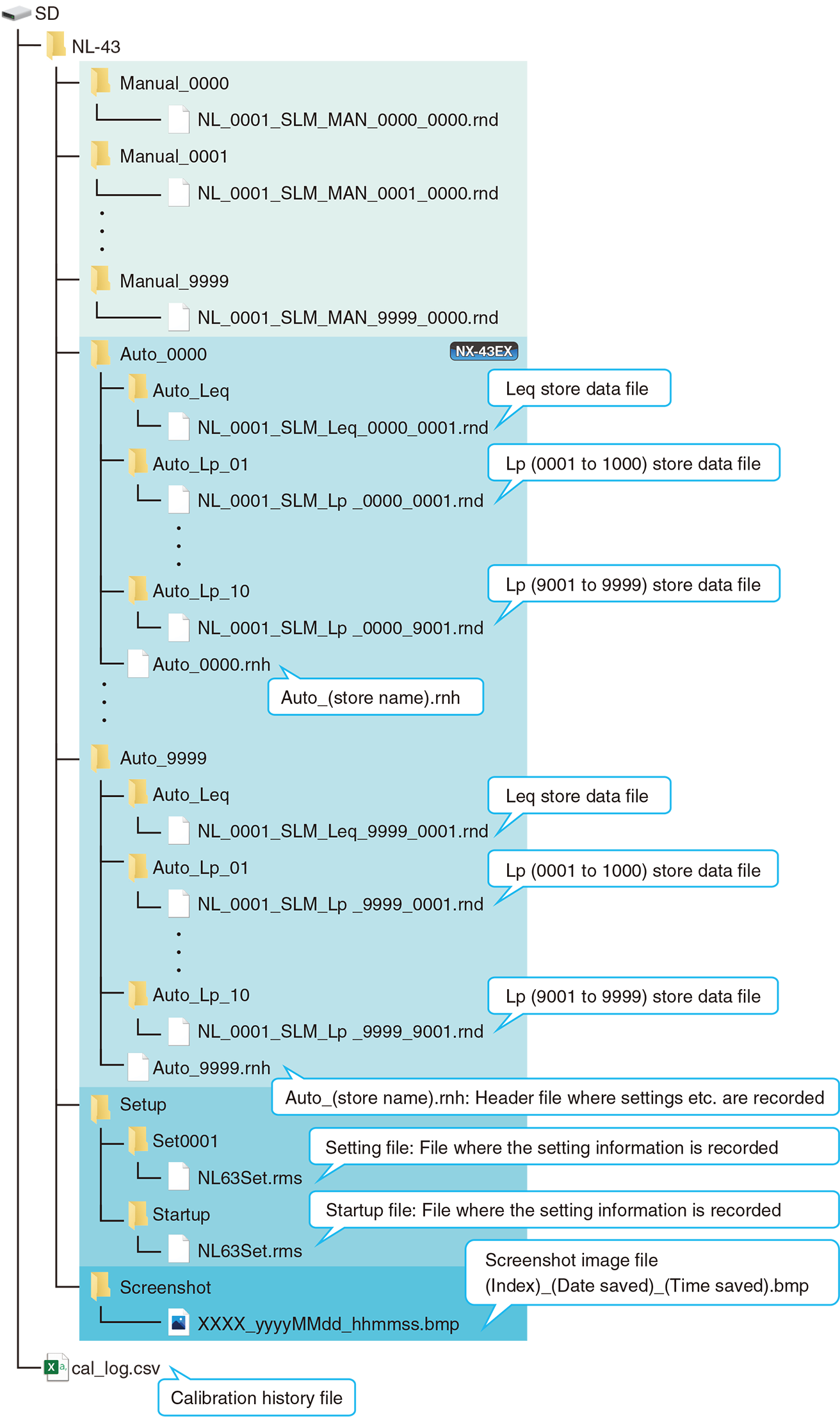Open the NL-43 folder icon
Screen dimensions: 840x1417
[56, 45]
